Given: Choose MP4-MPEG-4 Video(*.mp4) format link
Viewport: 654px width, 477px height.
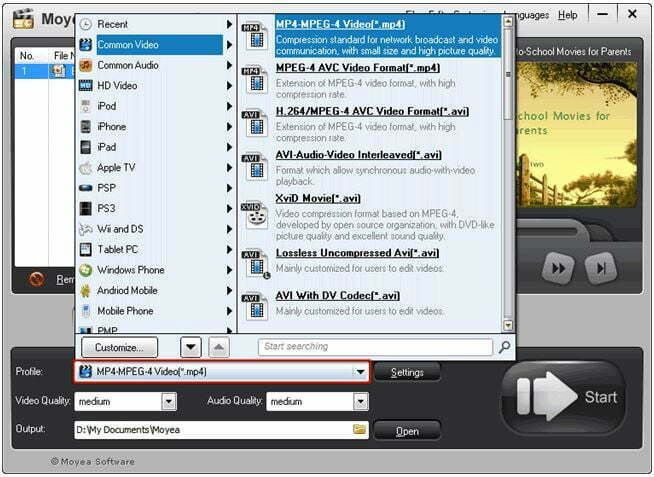Looking at the screenshot, I should [340, 24].
